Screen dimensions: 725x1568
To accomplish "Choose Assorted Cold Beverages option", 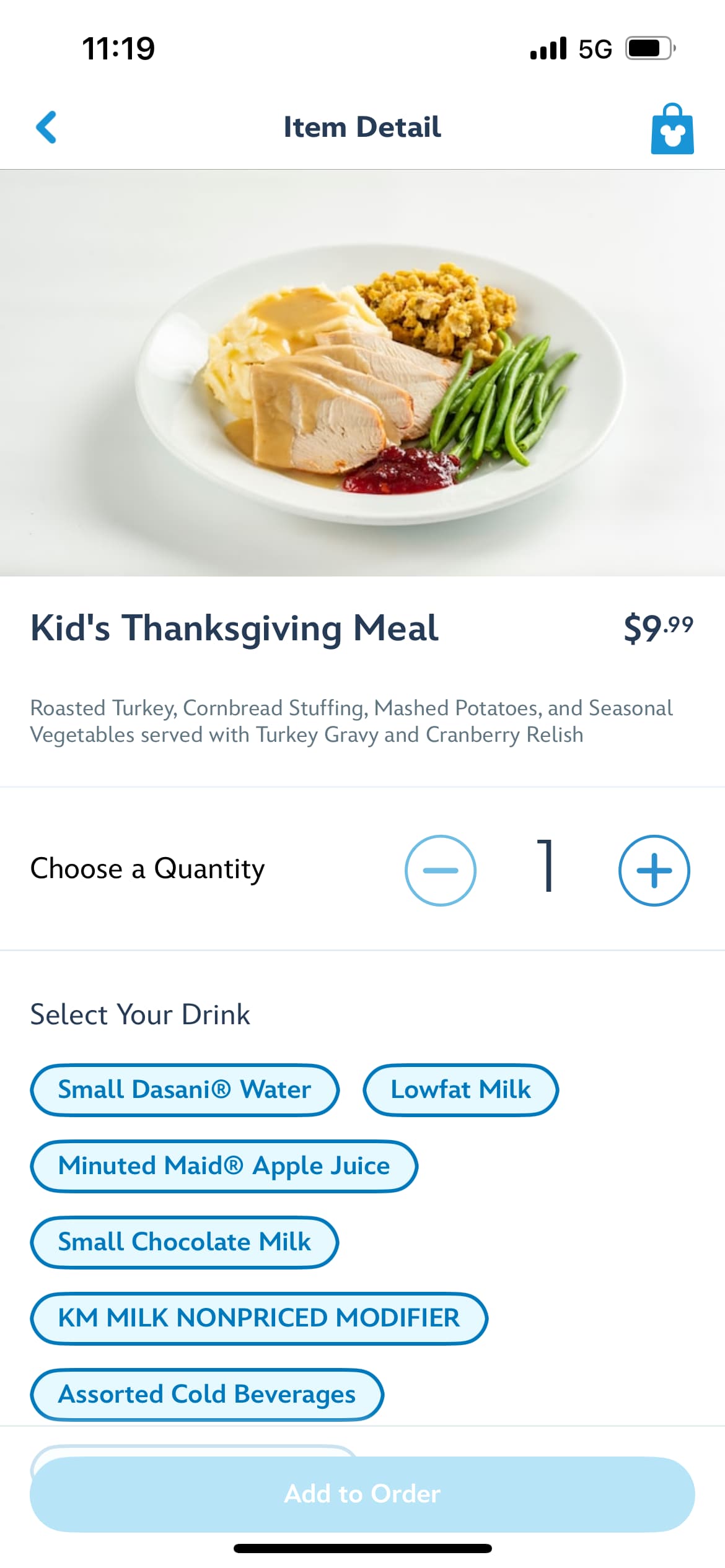I will coord(206,1395).
